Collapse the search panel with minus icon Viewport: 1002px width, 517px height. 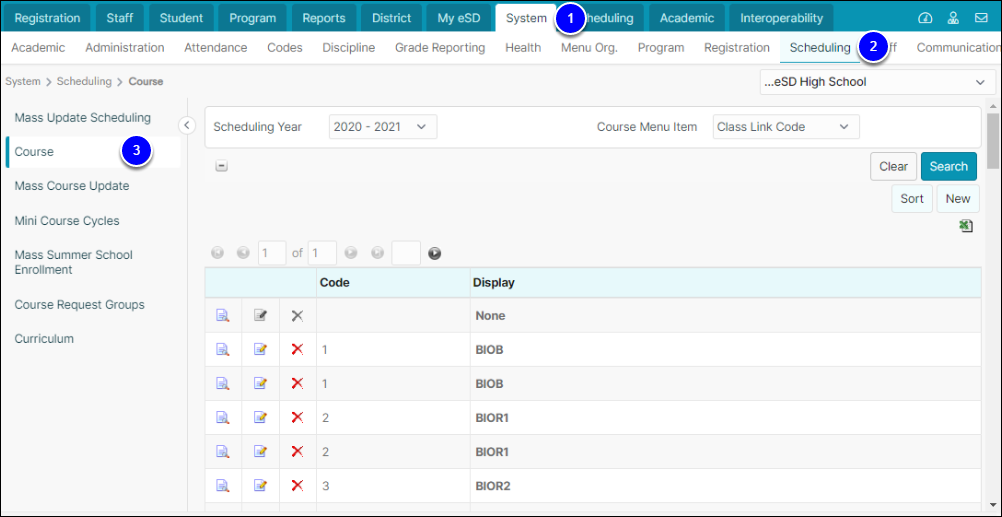[x=221, y=166]
